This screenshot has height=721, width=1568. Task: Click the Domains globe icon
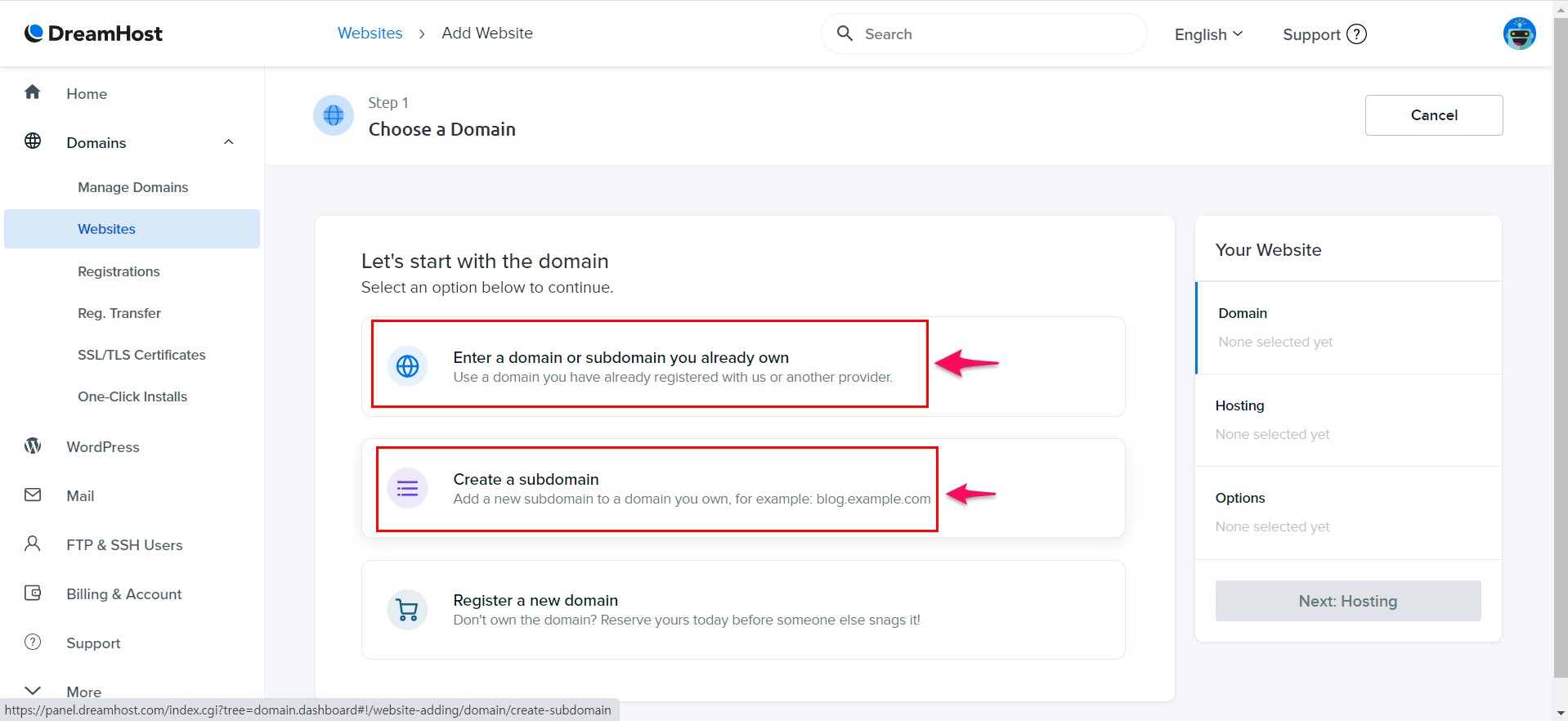33,141
